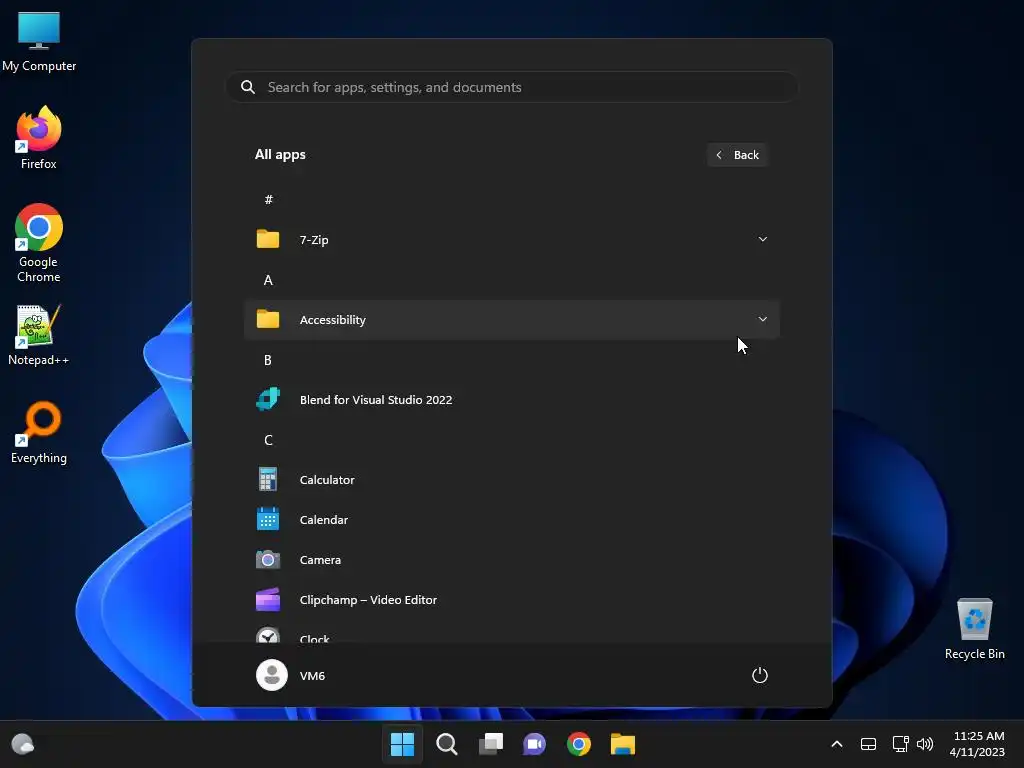Click the network tray icon

[x=901, y=744]
